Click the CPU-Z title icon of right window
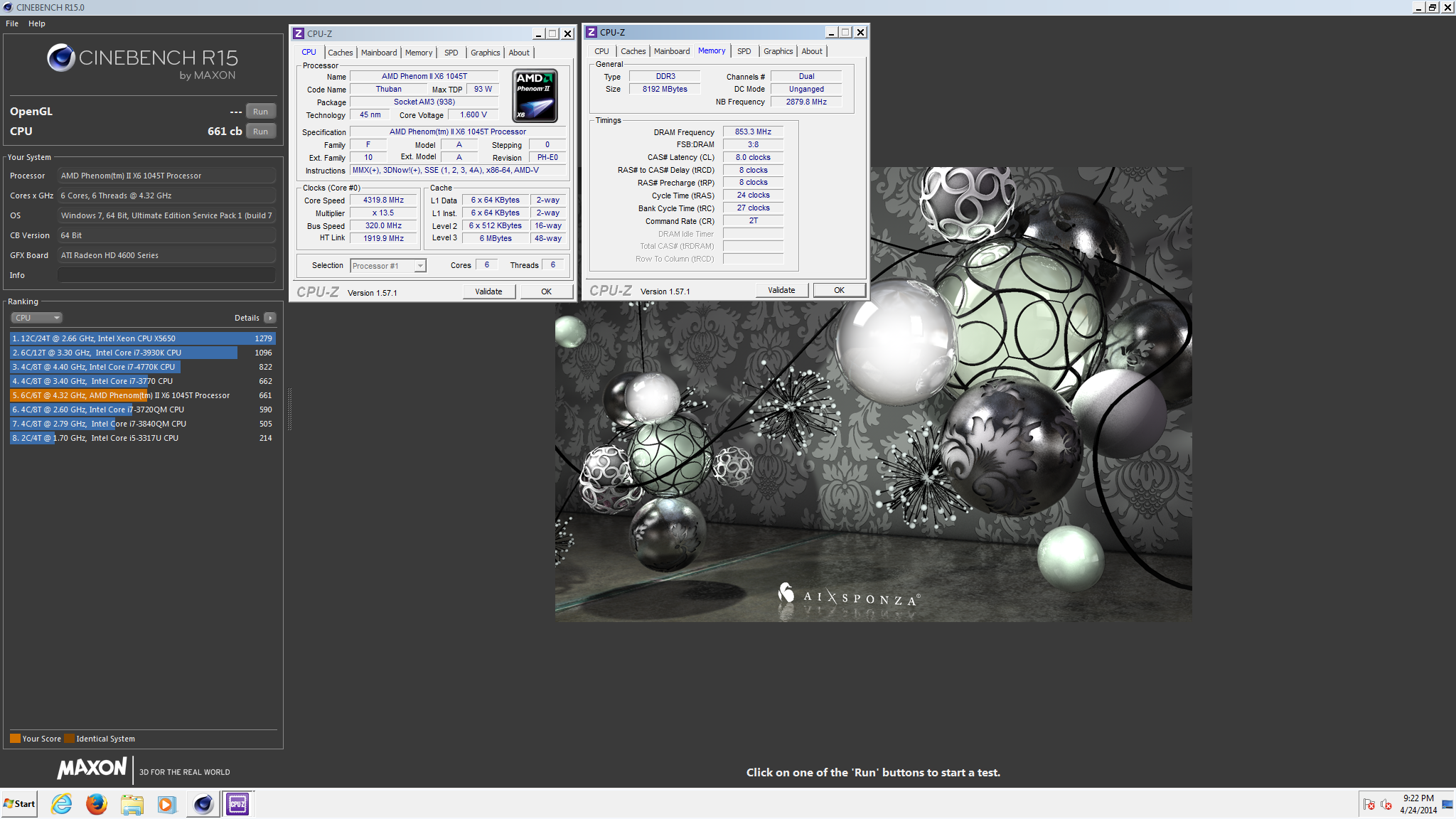The width and height of the screenshot is (1456, 819). (x=591, y=32)
